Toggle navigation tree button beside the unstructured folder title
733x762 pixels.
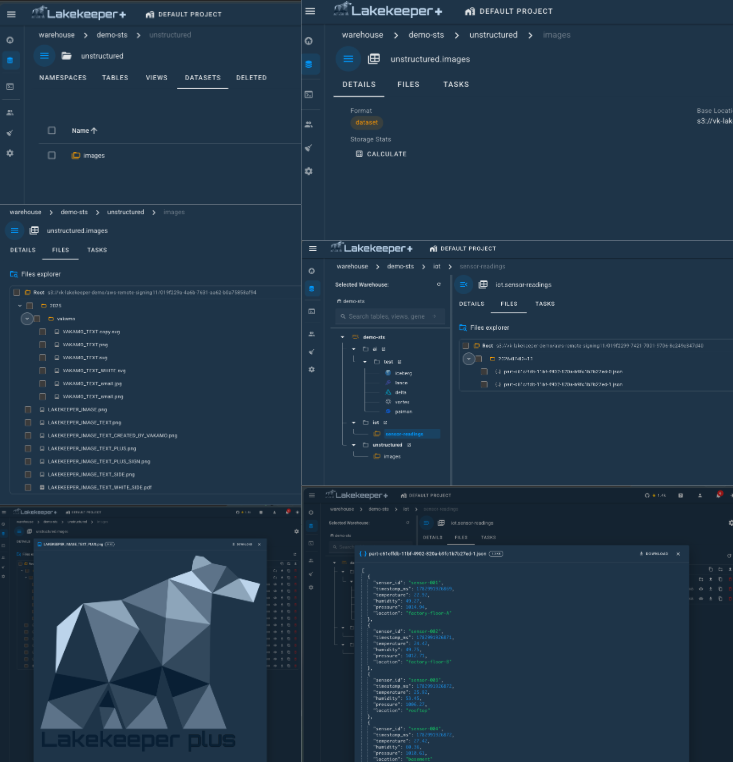[44, 56]
